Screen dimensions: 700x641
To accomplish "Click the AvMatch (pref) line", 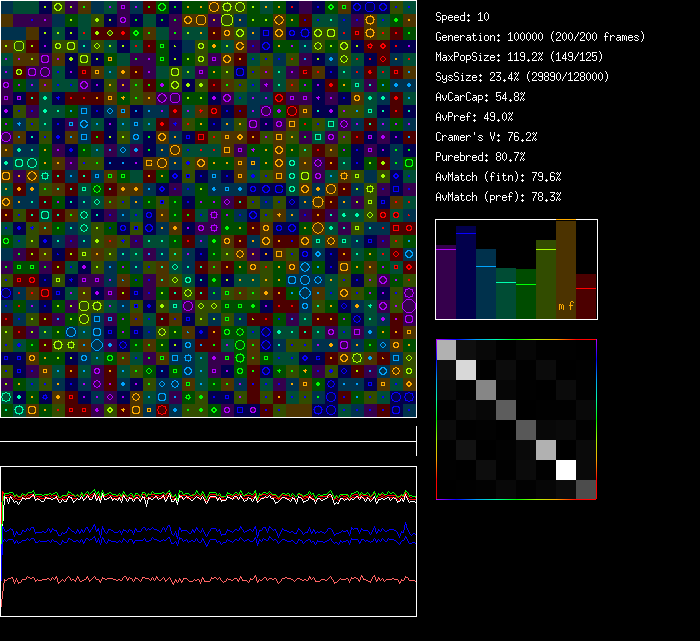I will tap(498, 197).
